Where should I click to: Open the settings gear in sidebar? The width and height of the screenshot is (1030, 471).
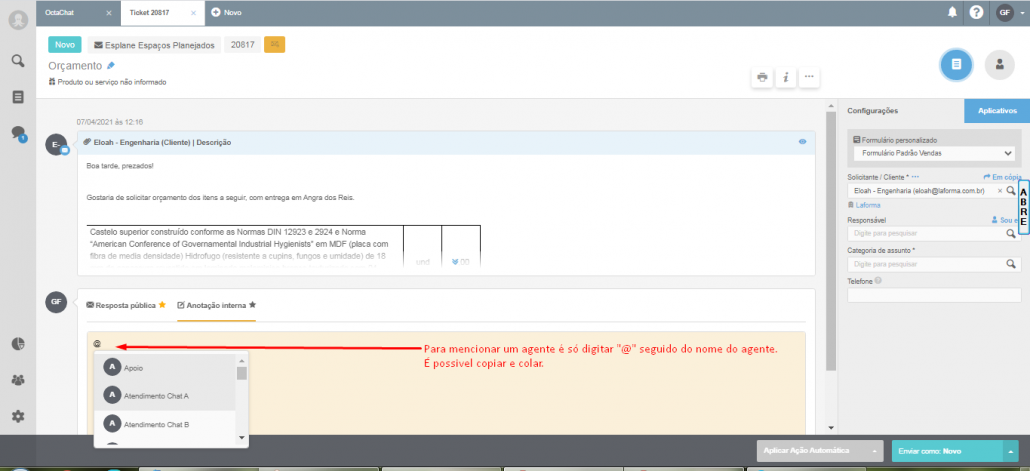(x=17, y=416)
